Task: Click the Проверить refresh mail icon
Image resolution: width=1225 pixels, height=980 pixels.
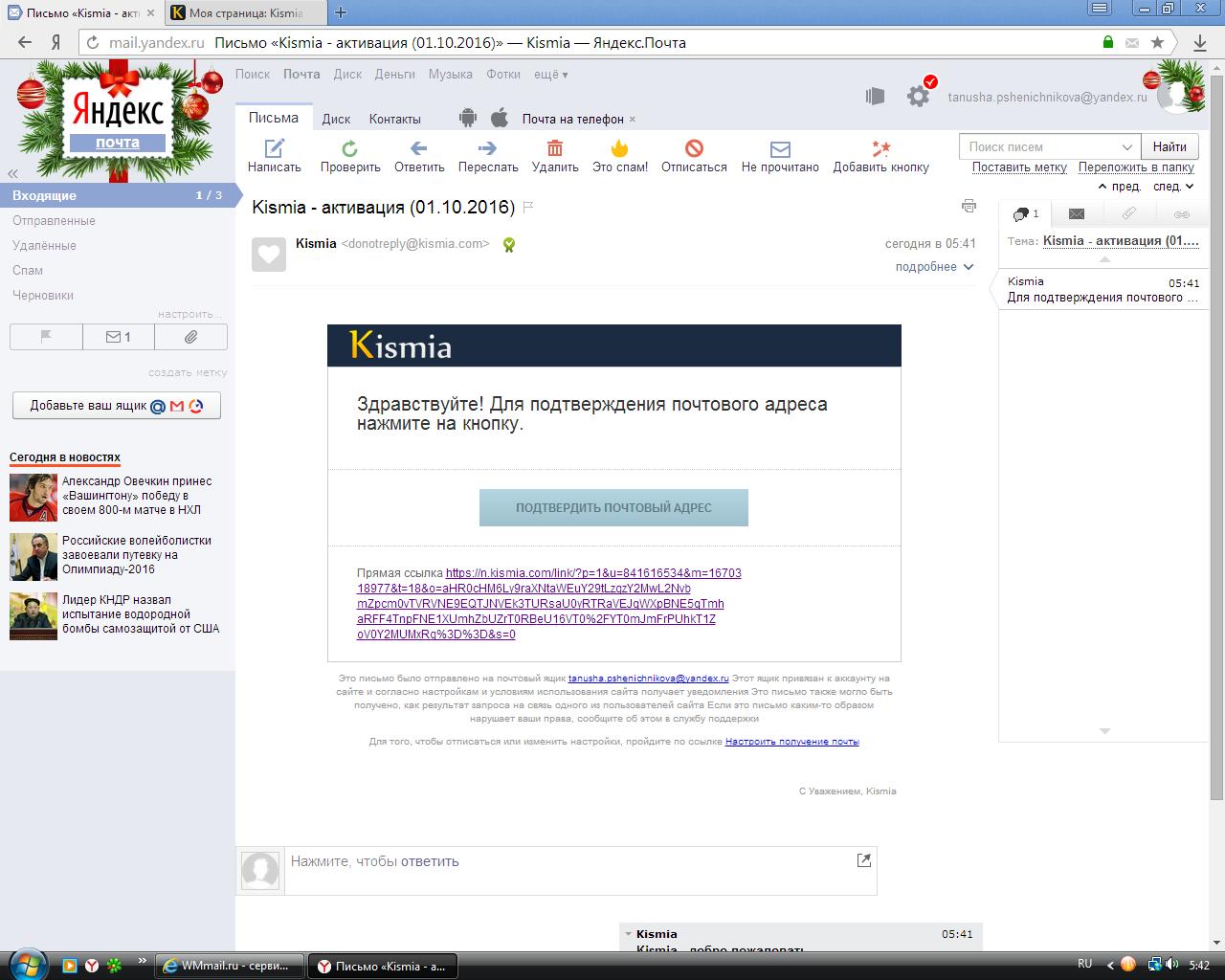Action: pos(350,148)
